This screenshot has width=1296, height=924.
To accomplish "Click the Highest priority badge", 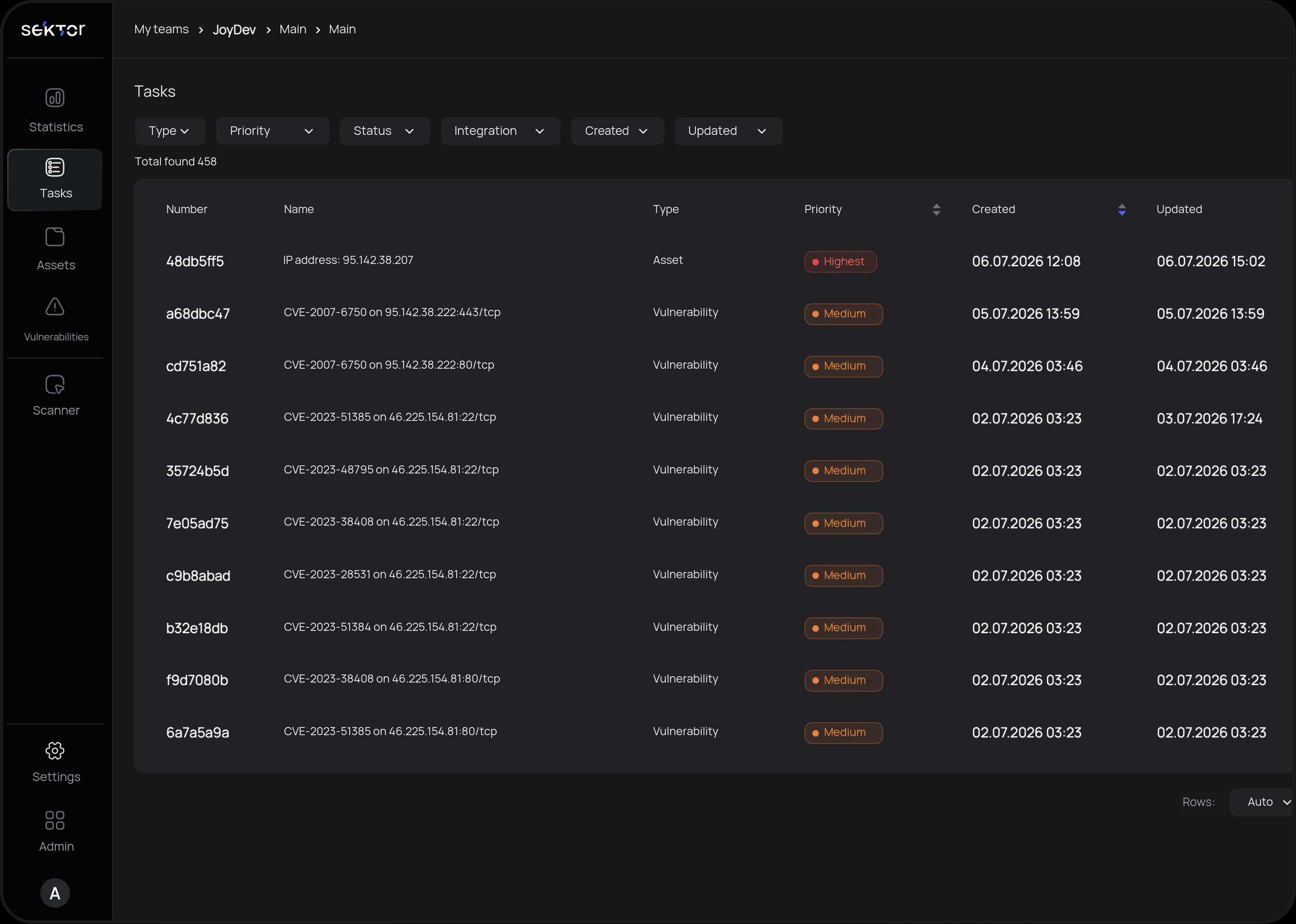I will [x=840, y=262].
